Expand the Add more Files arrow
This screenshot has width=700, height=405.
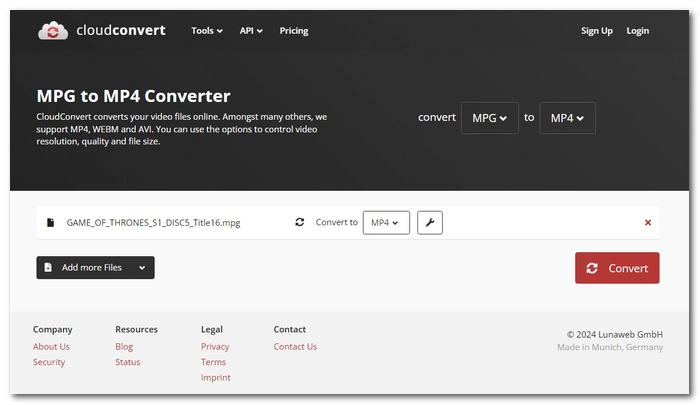click(142, 267)
